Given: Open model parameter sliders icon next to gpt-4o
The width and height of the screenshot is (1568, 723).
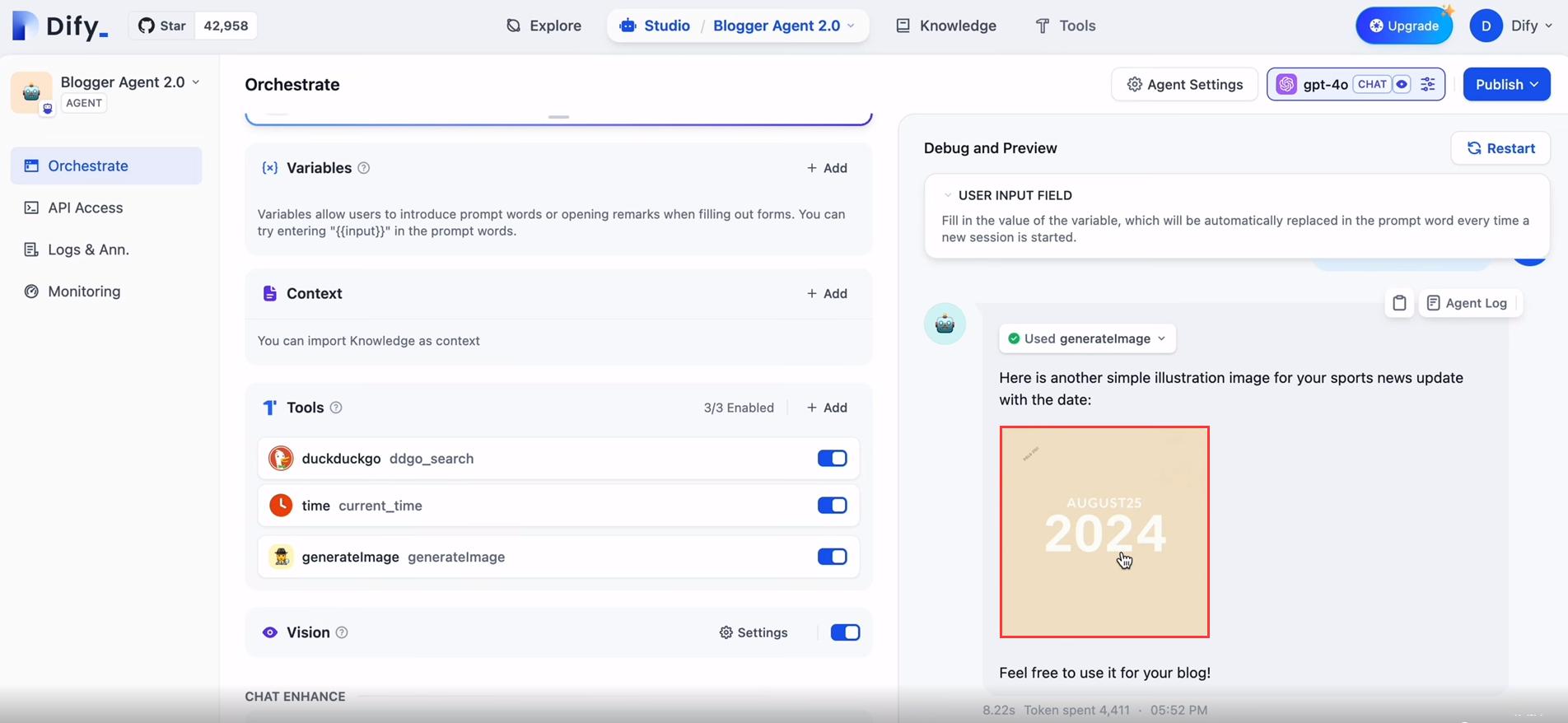Looking at the screenshot, I should pos(1428,84).
